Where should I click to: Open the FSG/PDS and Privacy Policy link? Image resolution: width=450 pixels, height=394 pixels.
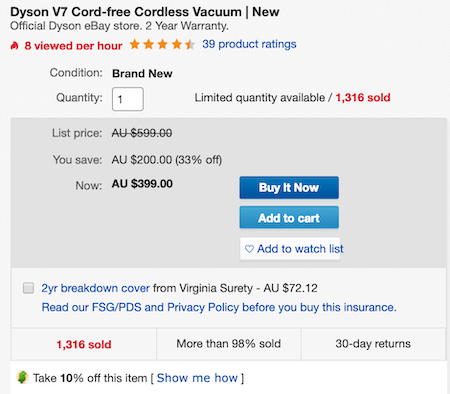pos(219,307)
